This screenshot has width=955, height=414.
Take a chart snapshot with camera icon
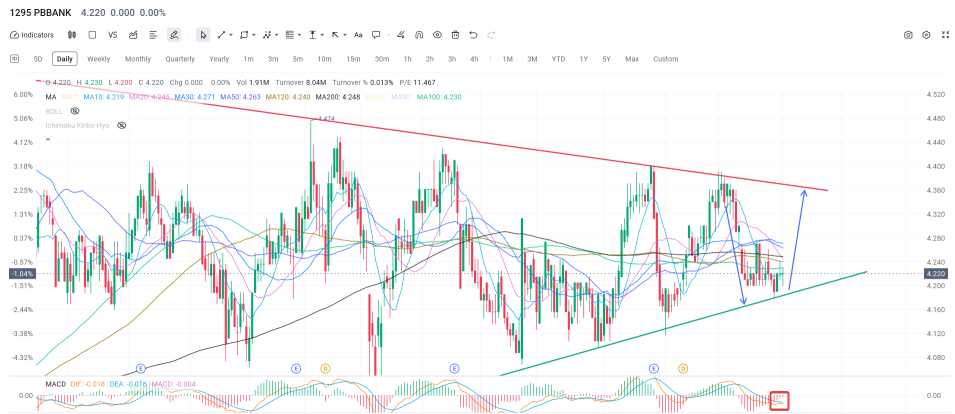909,34
